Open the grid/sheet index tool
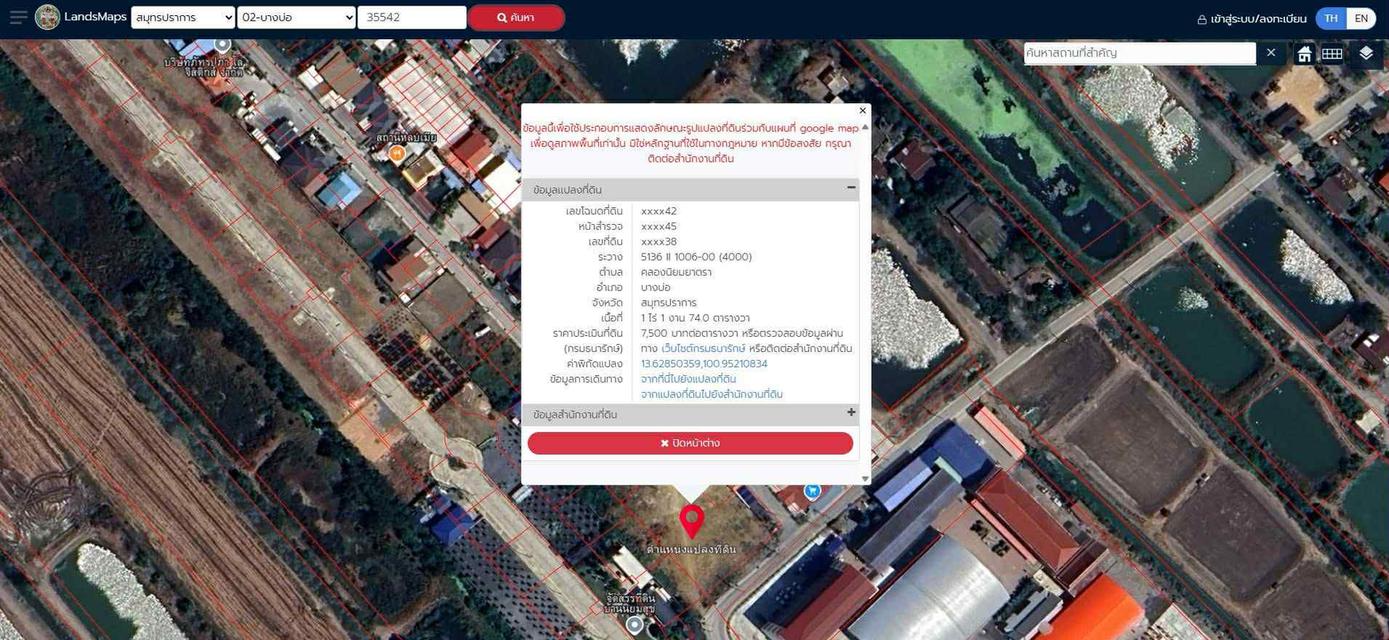The image size is (1389, 640). pos(1332,54)
